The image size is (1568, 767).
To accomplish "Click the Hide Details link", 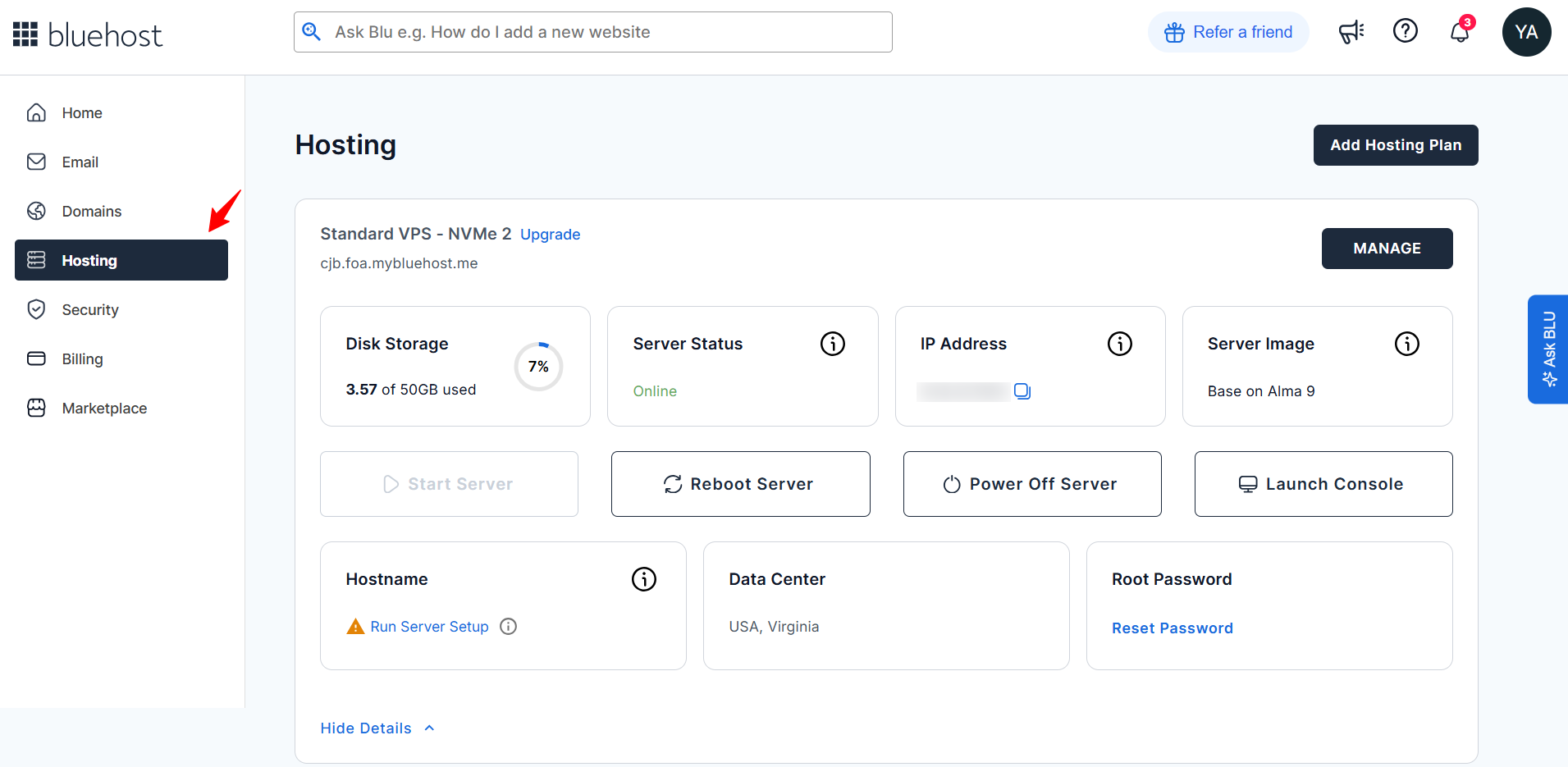I will tap(366, 728).
